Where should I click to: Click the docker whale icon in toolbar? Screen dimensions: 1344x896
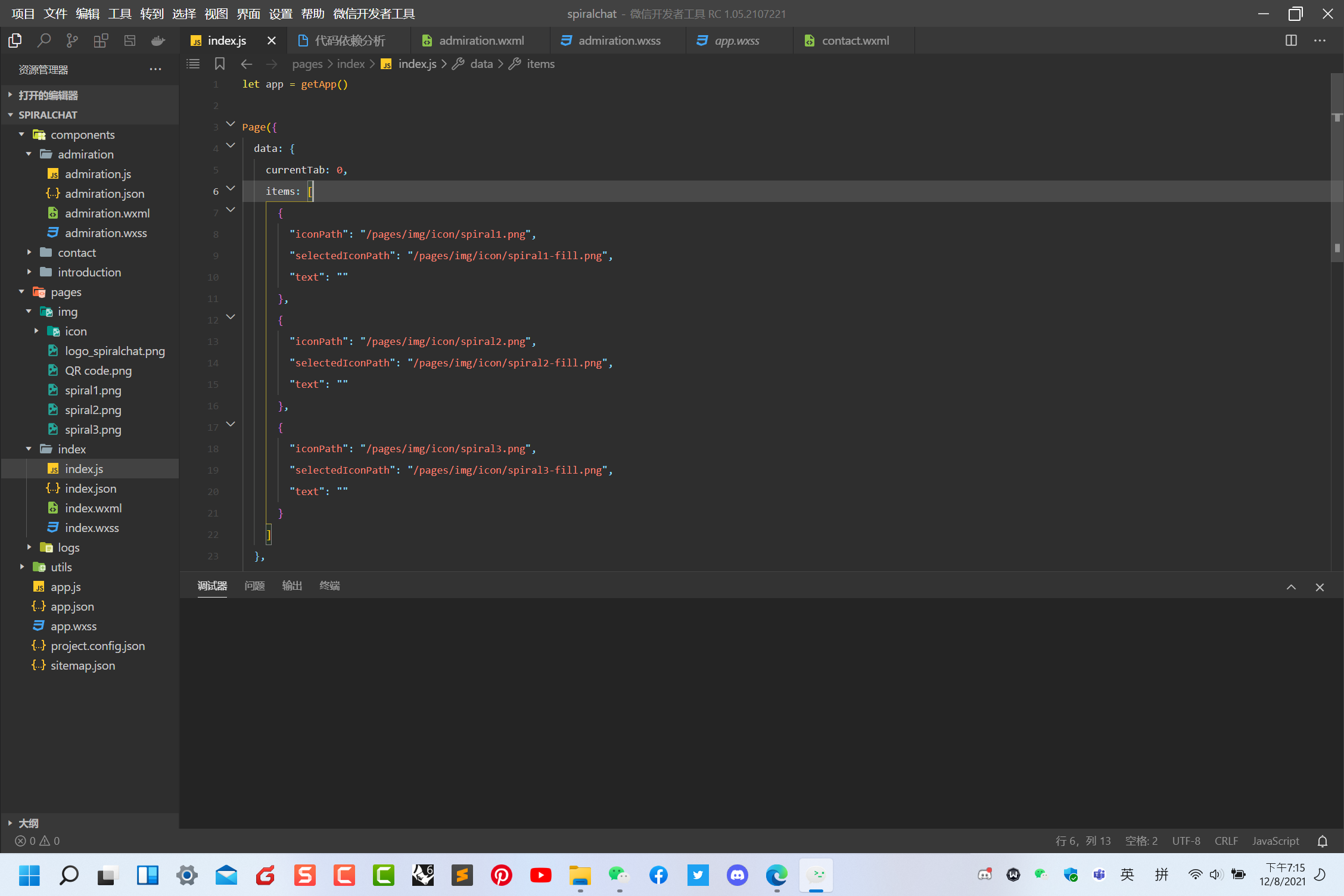pos(158,41)
